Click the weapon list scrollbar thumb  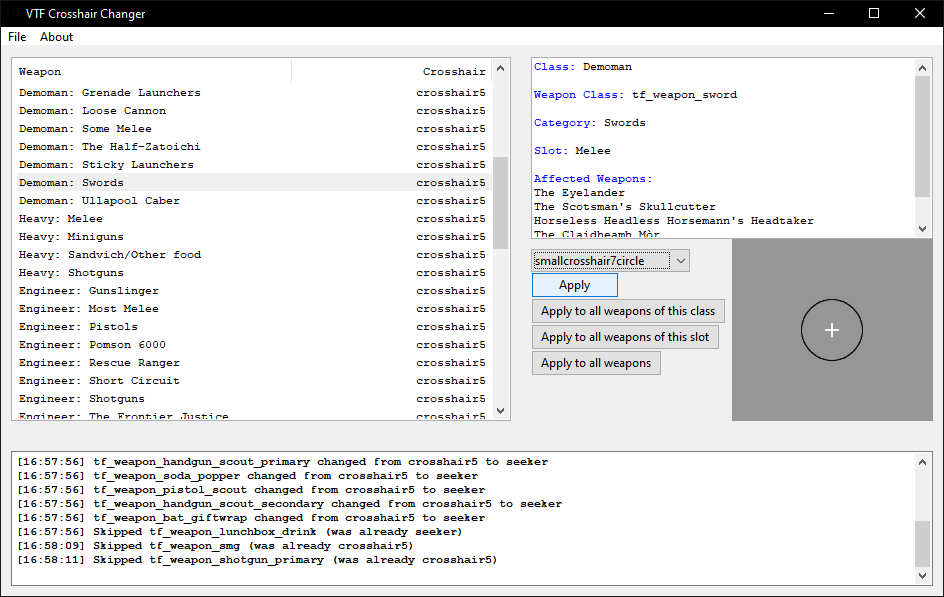click(500, 203)
